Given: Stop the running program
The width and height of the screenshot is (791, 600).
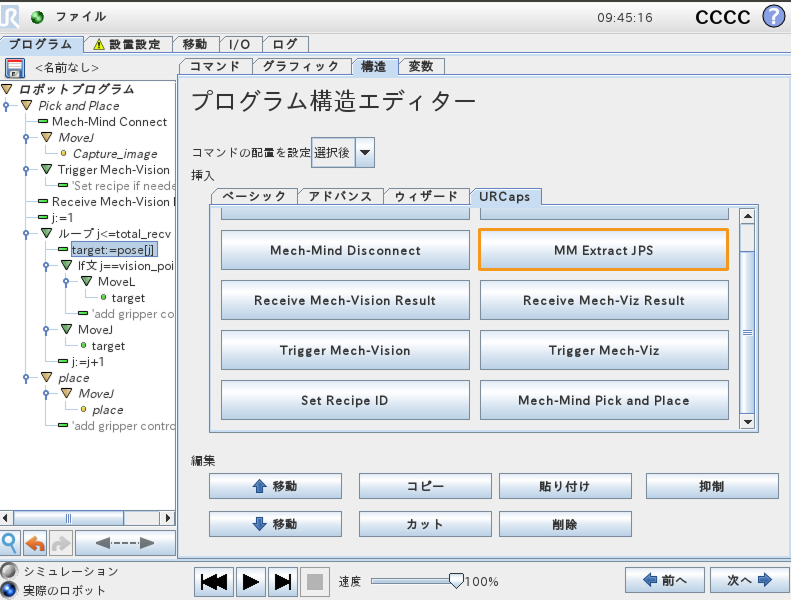Looking at the screenshot, I should (315, 582).
